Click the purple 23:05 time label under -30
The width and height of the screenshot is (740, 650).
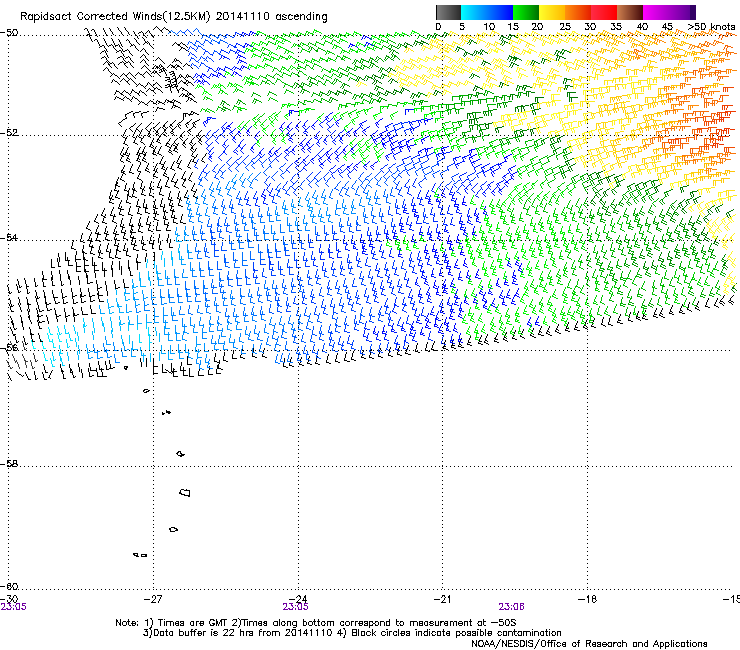[x=13, y=607]
